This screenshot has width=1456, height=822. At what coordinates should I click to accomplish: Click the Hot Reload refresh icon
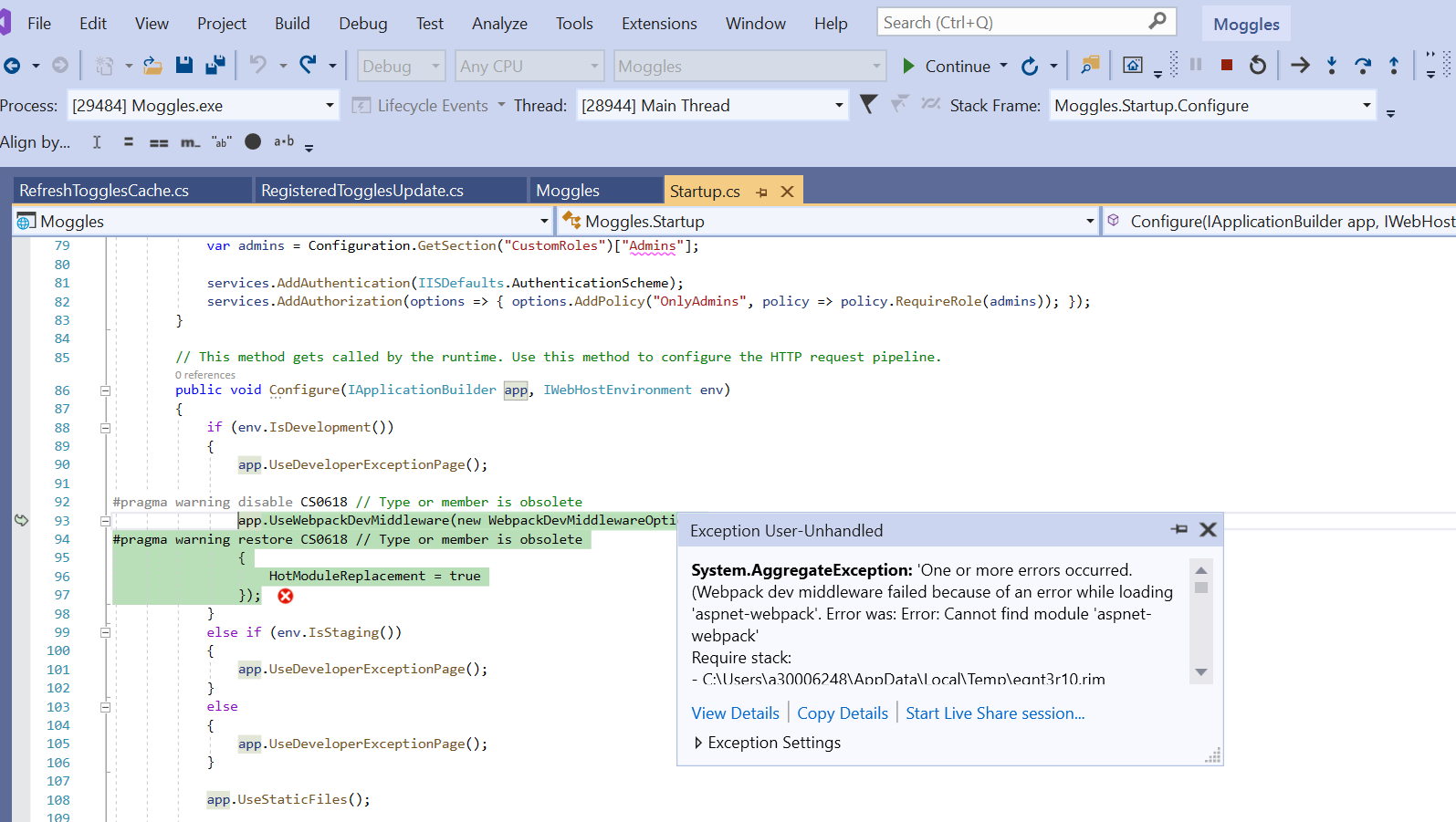pos(1030,66)
